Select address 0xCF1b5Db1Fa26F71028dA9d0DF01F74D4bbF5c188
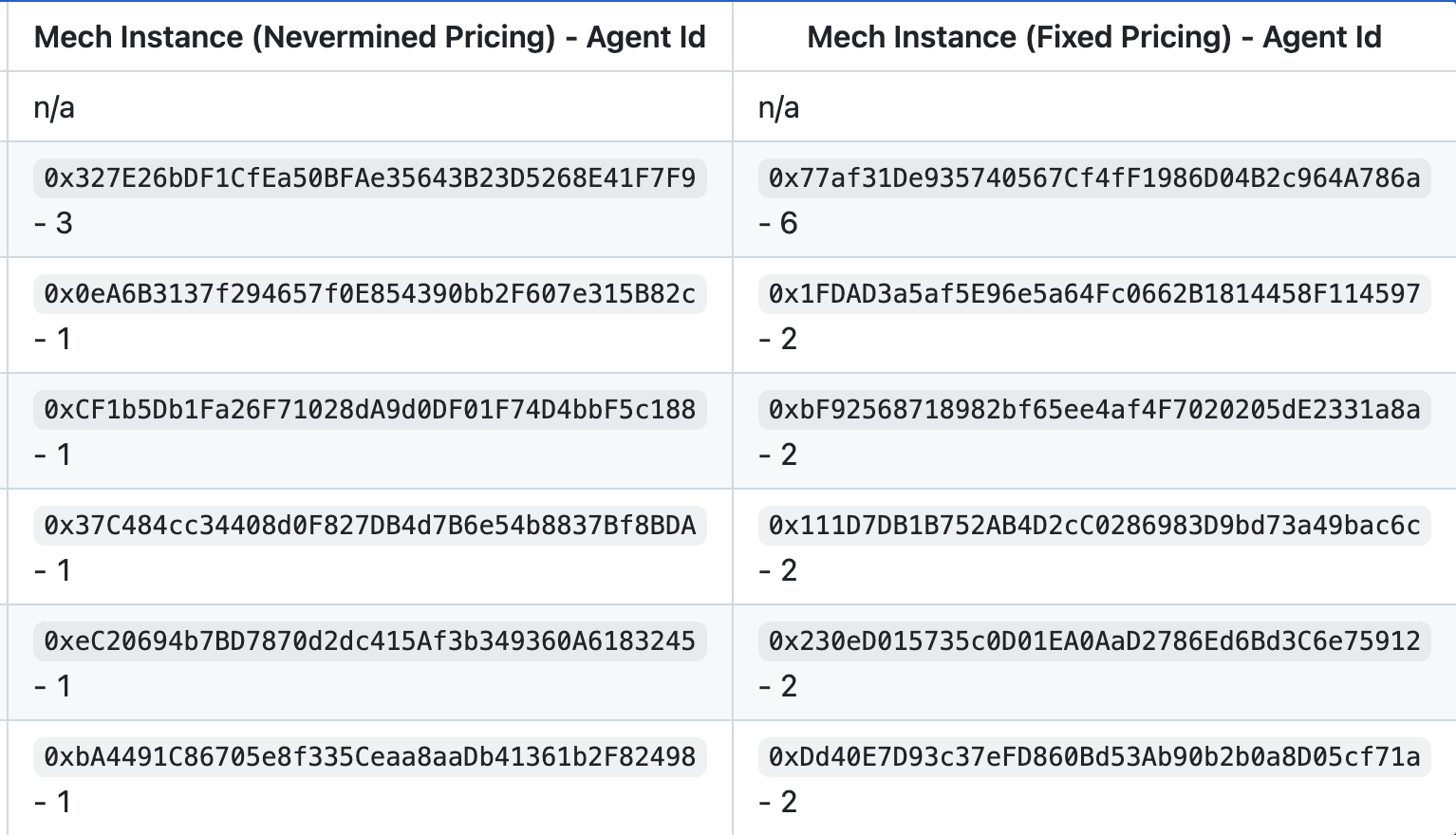The width and height of the screenshot is (1456, 835). pyautogui.click(x=370, y=410)
